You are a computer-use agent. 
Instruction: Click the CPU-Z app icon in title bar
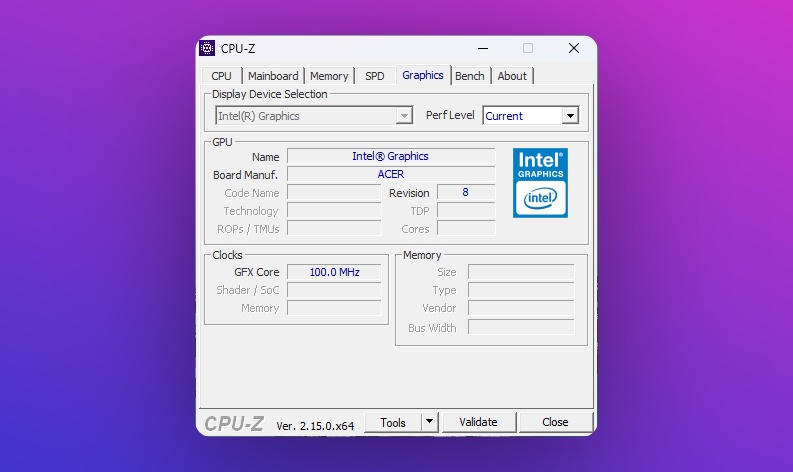[207, 48]
